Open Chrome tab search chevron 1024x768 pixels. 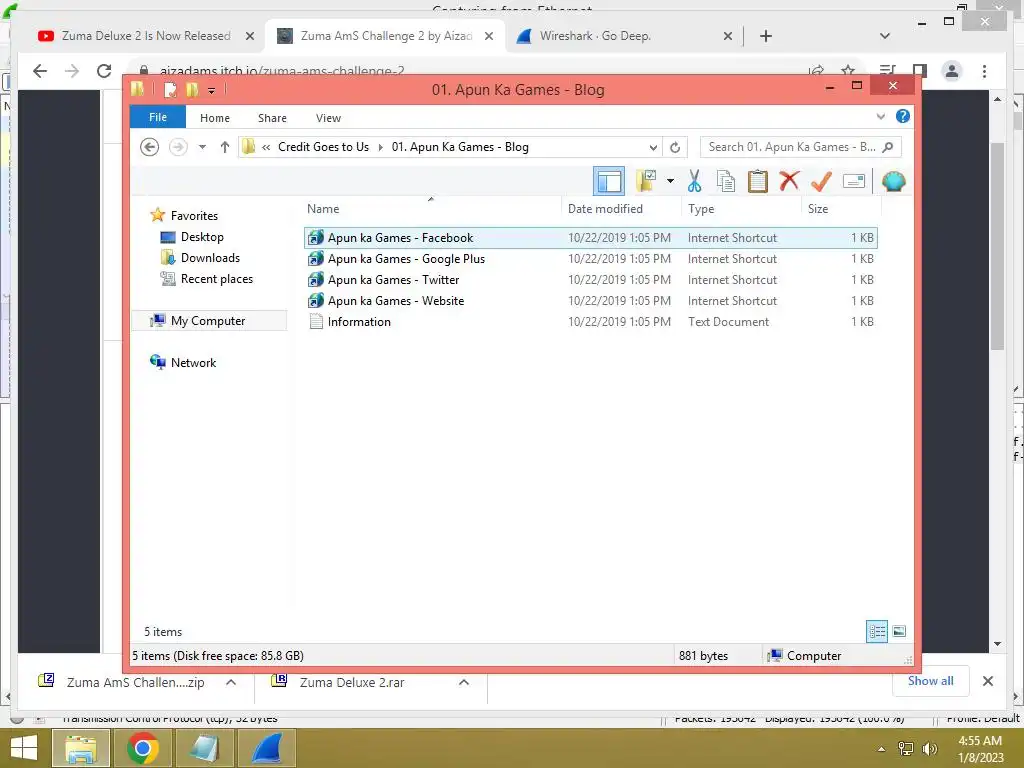pos(885,36)
